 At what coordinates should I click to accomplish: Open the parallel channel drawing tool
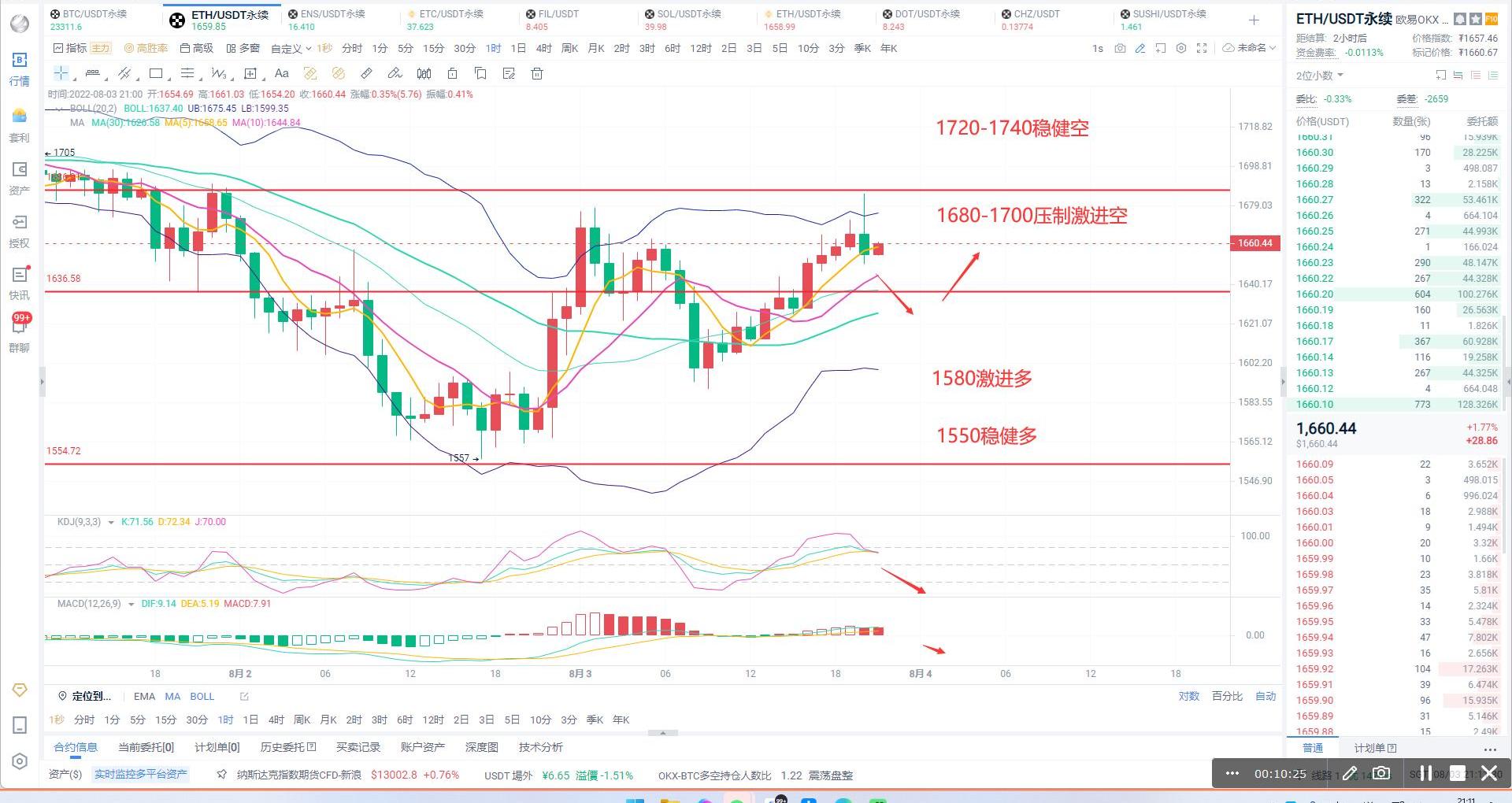coord(124,73)
